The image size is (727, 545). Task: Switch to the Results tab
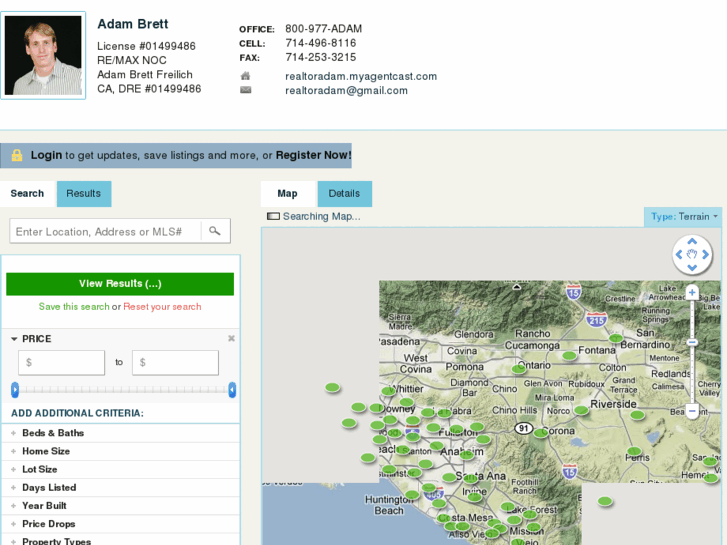pos(84,193)
